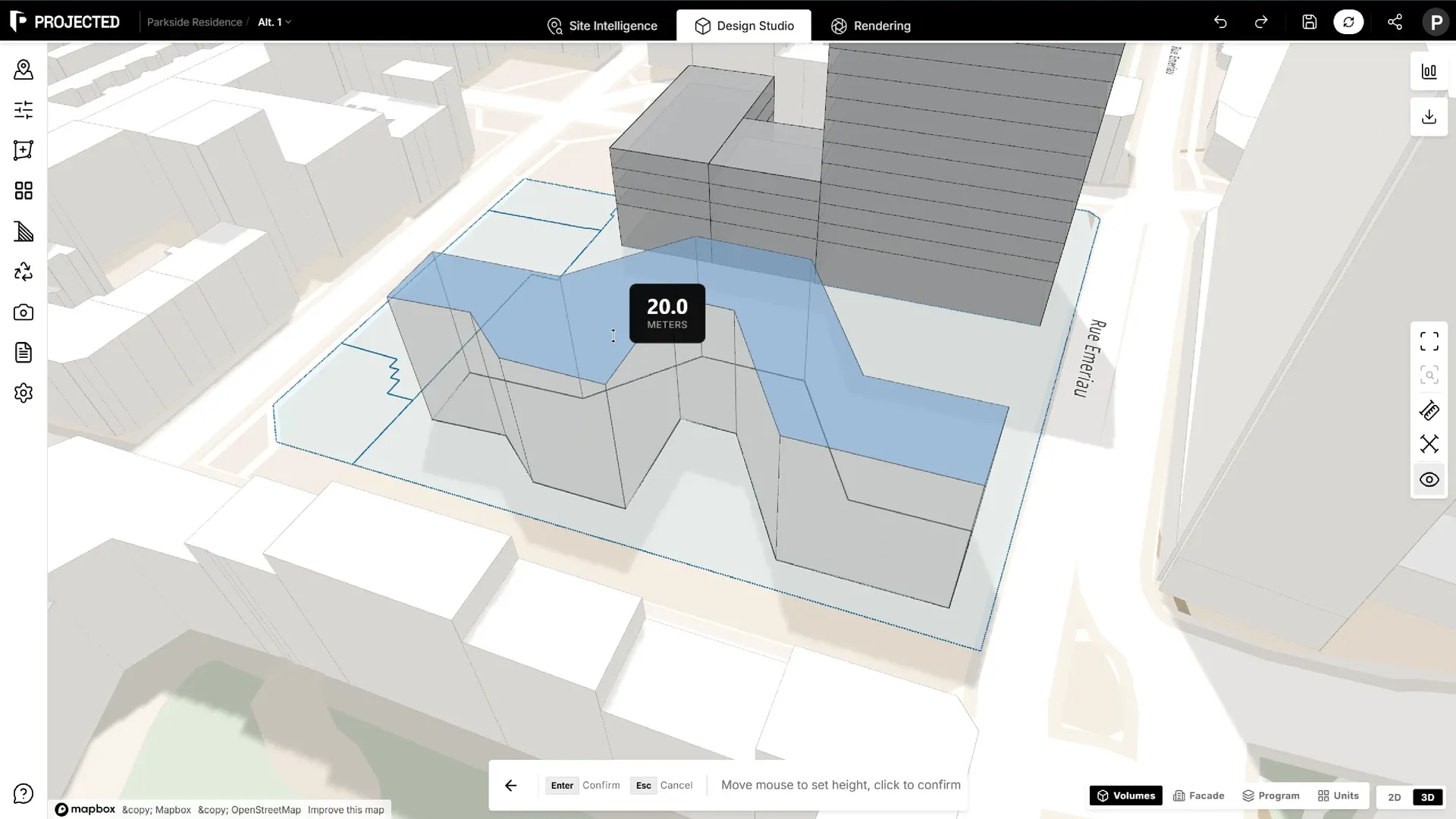
Task: Click the Projected logo
Action: (64, 22)
